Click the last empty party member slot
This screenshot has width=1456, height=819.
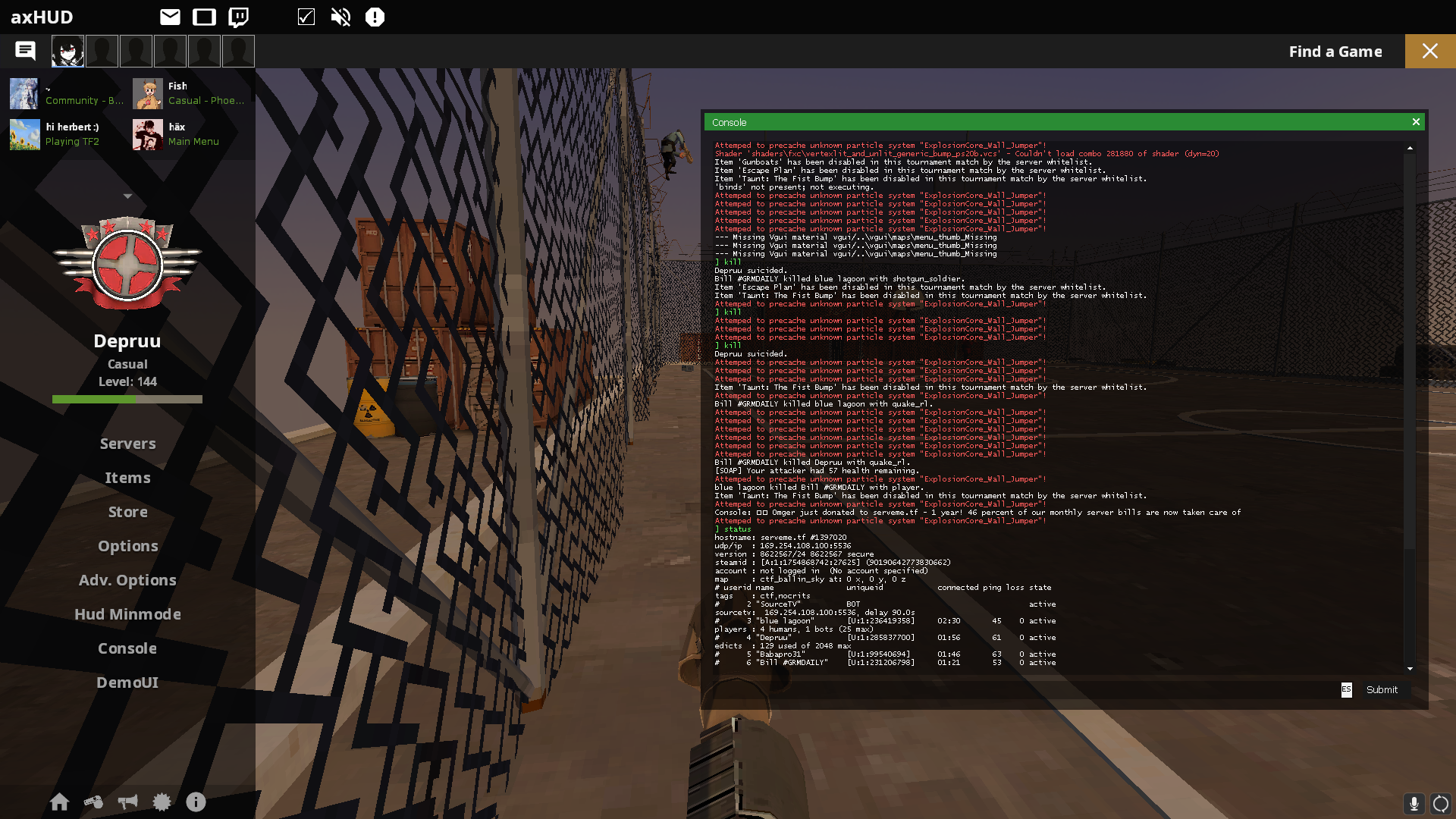point(238,52)
